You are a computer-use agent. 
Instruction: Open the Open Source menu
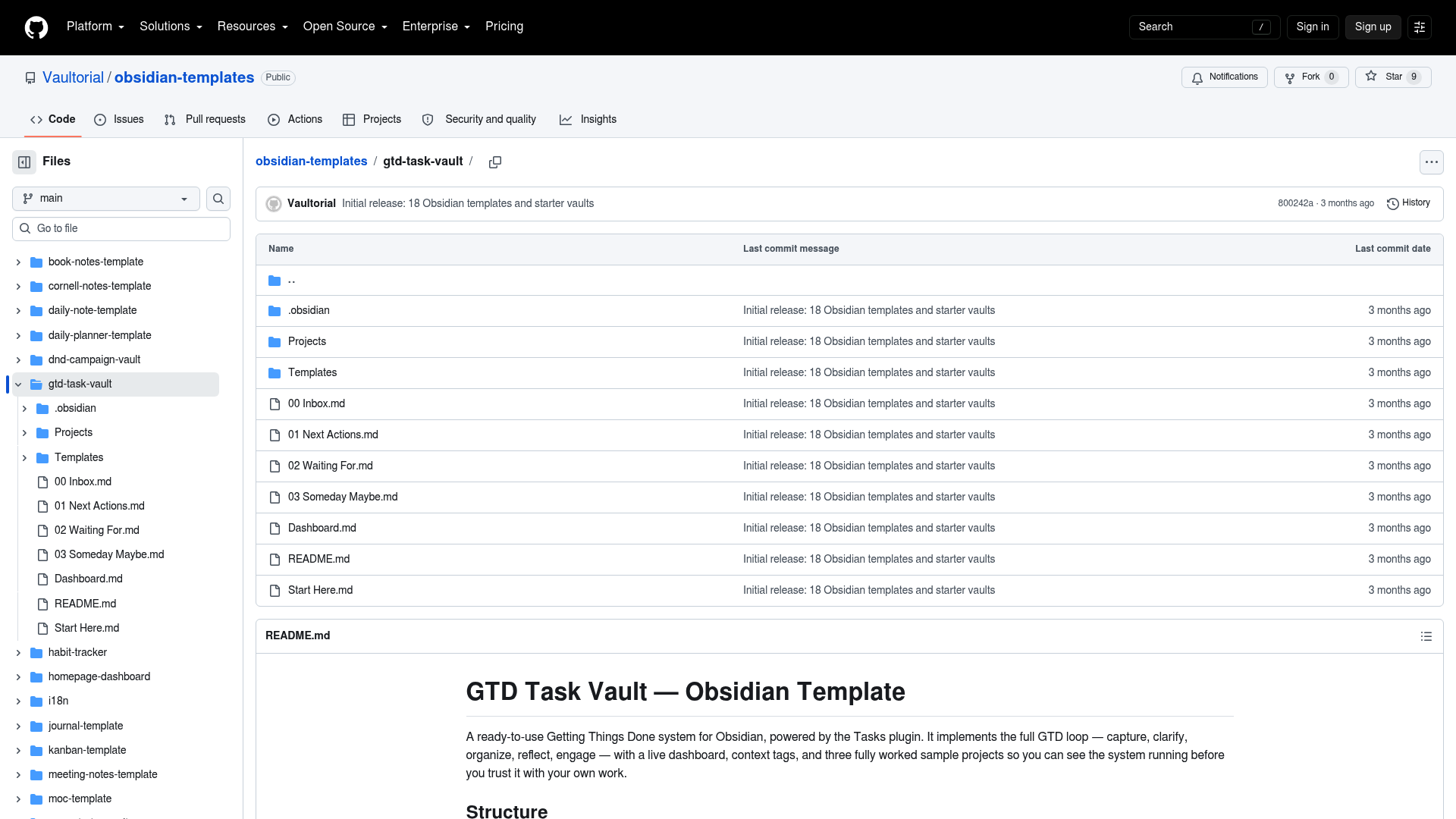pos(345,27)
